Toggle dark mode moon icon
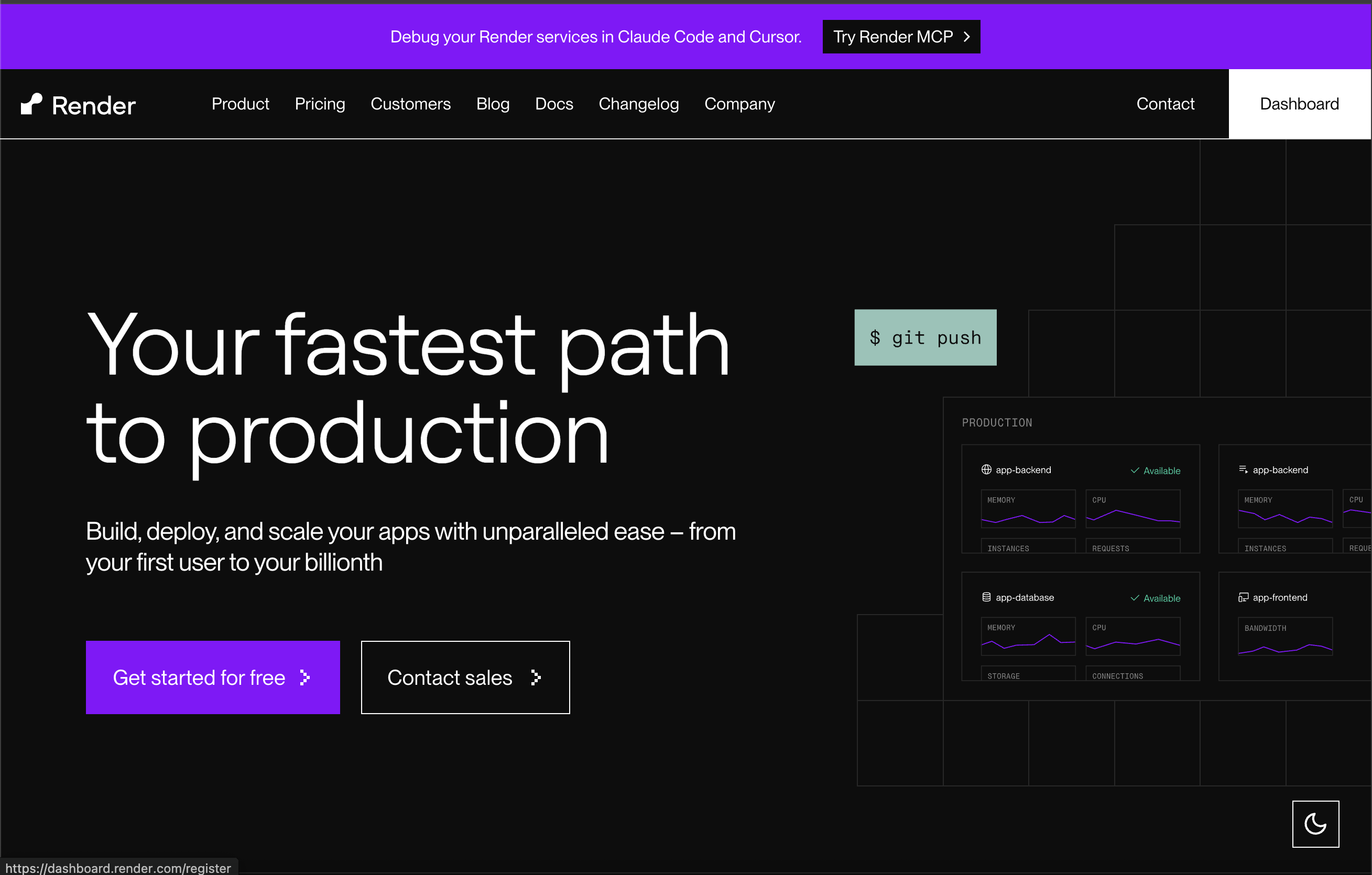The image size is (1372, 875). [1315, 824]
